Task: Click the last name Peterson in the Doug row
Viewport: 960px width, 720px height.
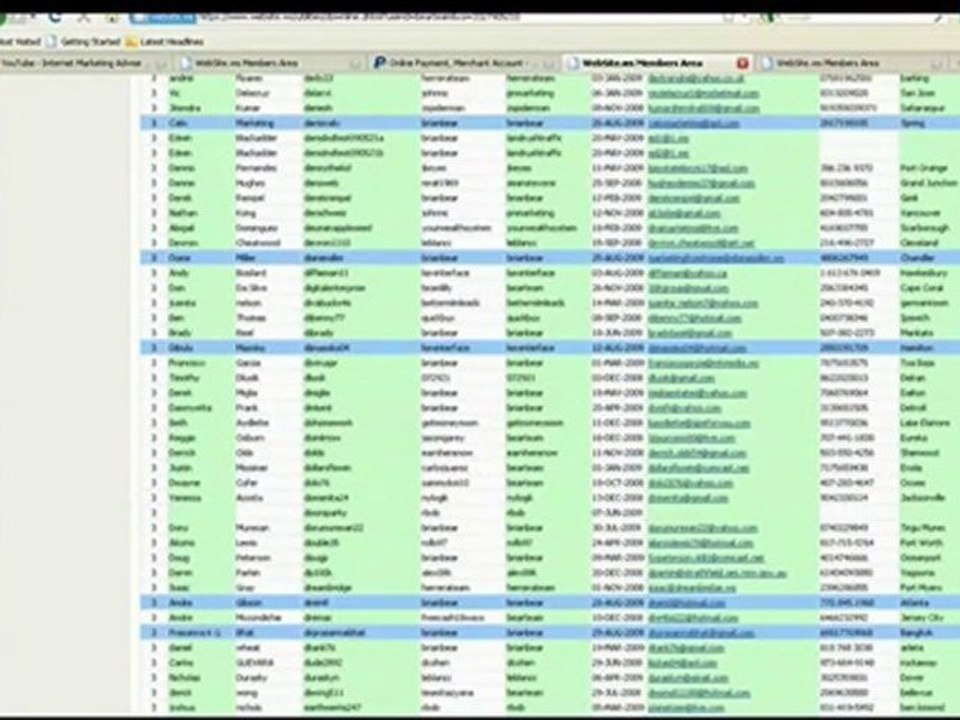Action: coord(253,558)
